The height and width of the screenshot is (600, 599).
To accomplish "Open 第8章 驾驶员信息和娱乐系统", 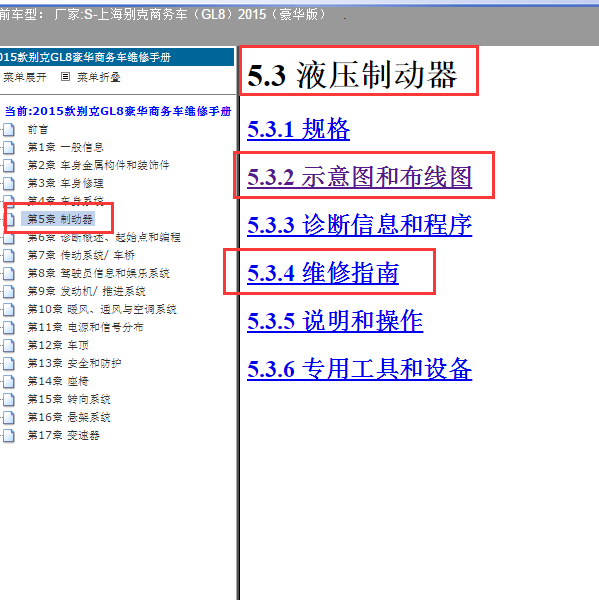I will 98,273.
